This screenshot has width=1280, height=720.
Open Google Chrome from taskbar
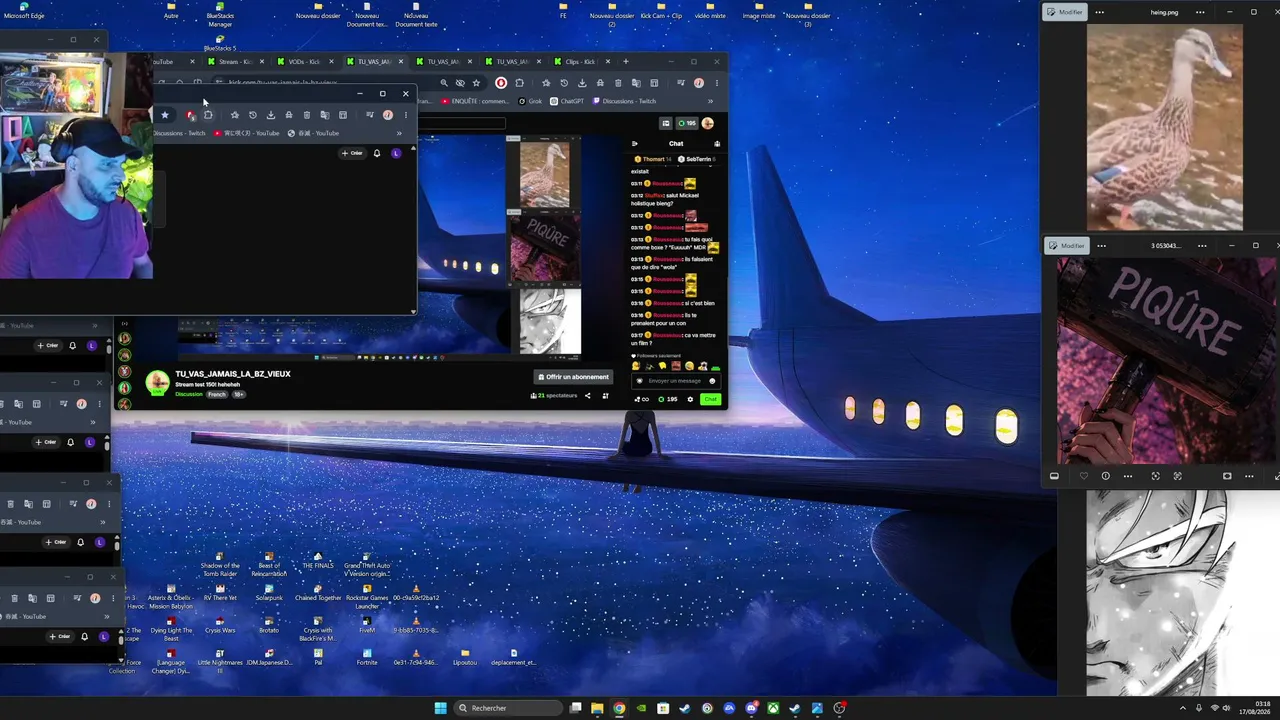click(619, 708)
